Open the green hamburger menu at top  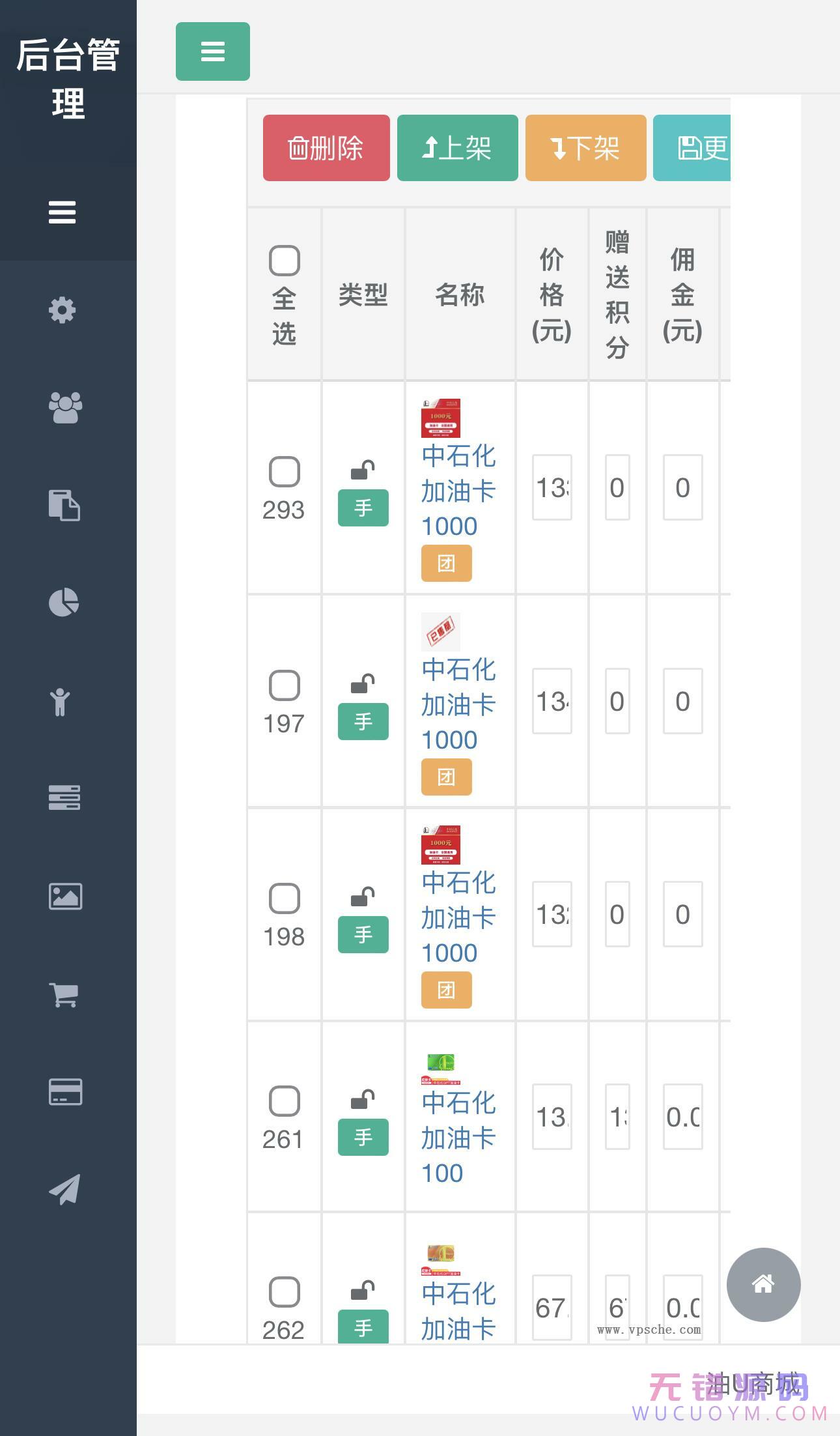point(212,52)
